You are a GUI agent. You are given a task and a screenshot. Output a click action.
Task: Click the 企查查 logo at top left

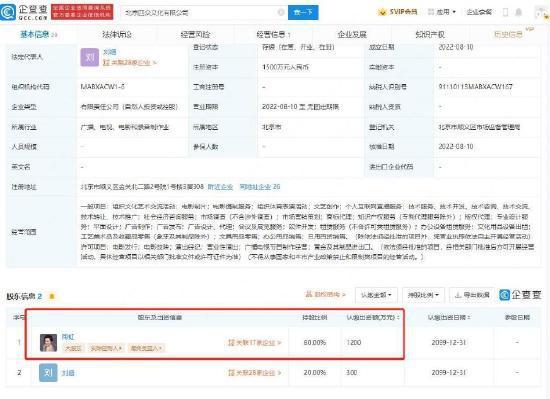coord(24,12)
